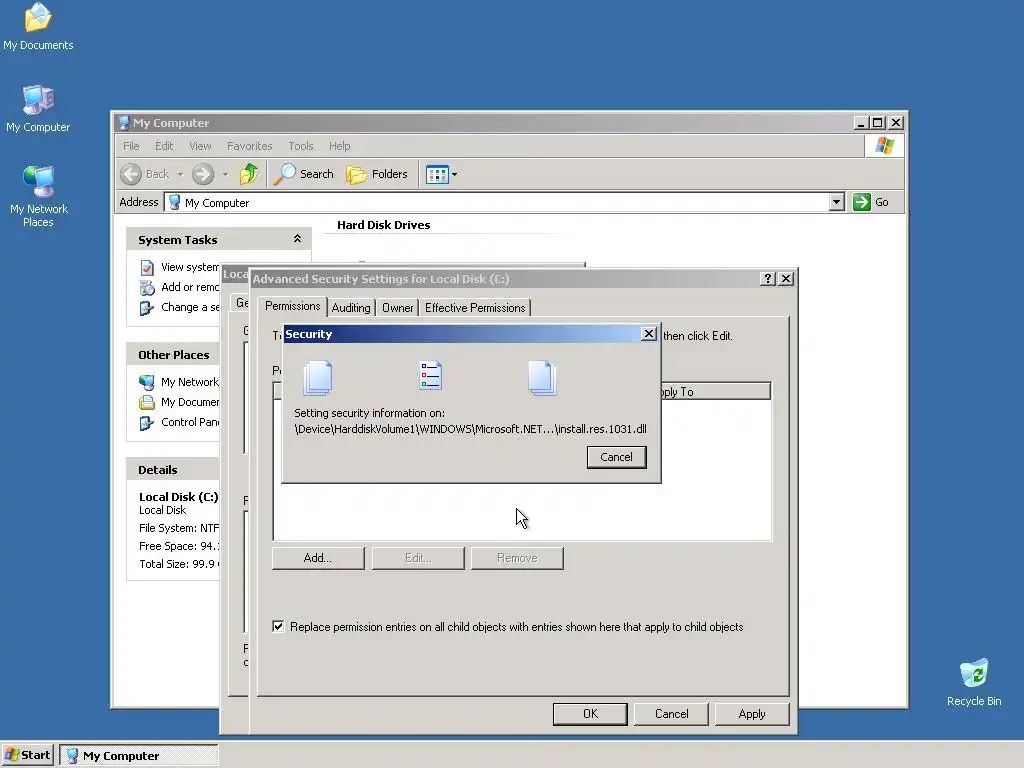1024x768 pixels.
Task: Open Control Panel in Other Places
Action: [x=190, y=423]
